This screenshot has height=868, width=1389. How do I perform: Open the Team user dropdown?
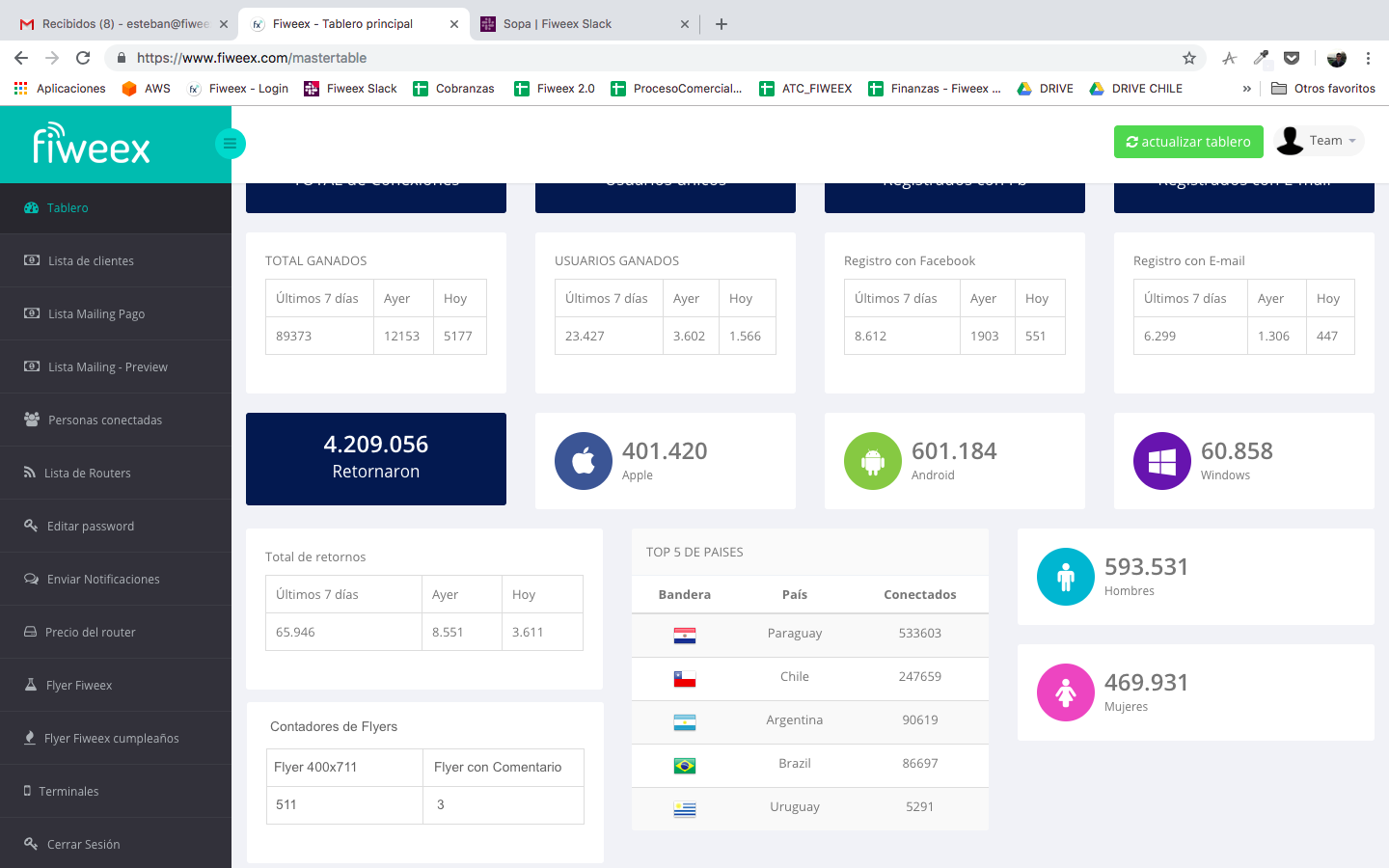(x=1319, y=141)
